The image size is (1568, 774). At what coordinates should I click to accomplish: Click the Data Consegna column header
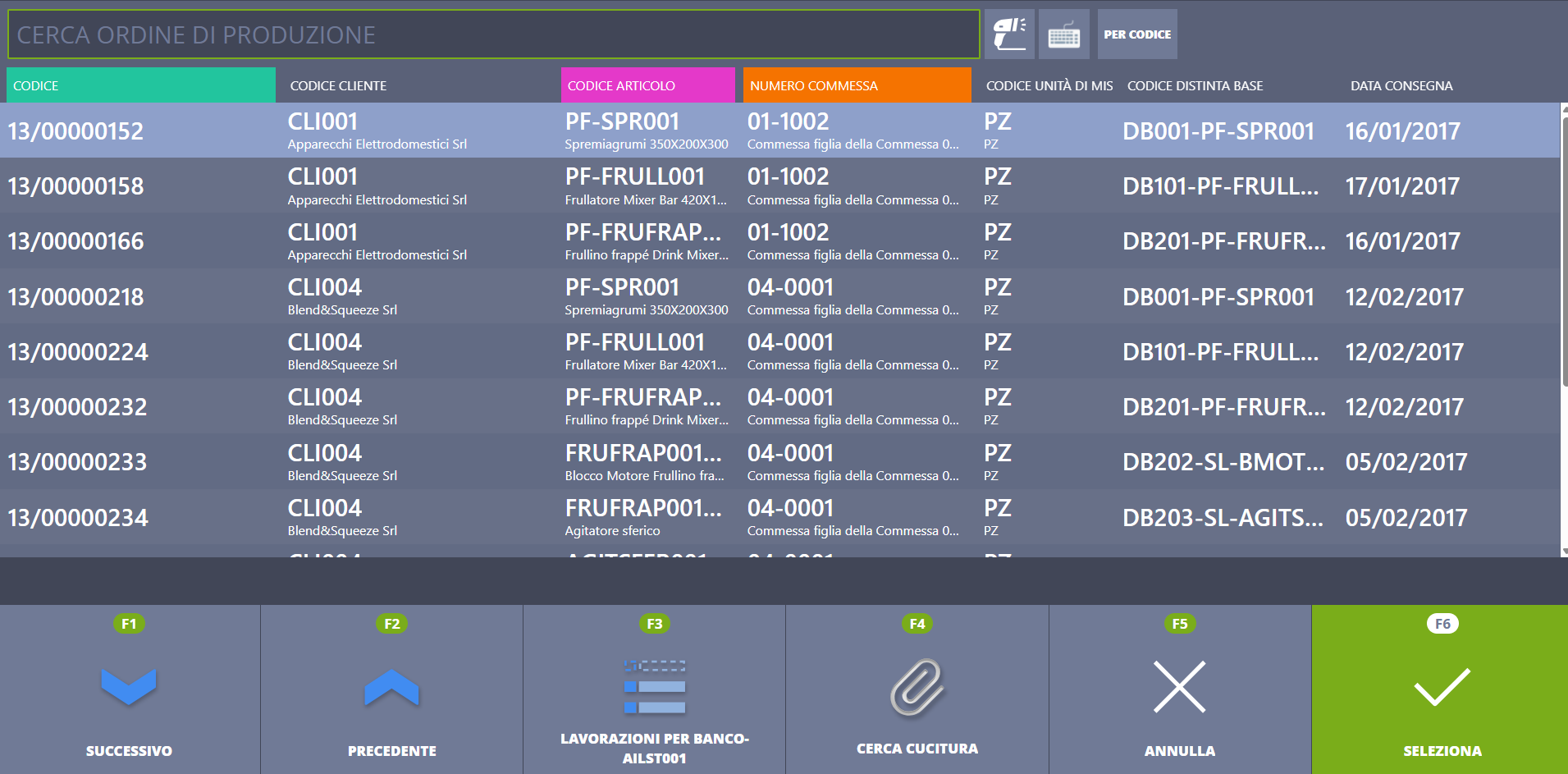[x=1401, y=85]
